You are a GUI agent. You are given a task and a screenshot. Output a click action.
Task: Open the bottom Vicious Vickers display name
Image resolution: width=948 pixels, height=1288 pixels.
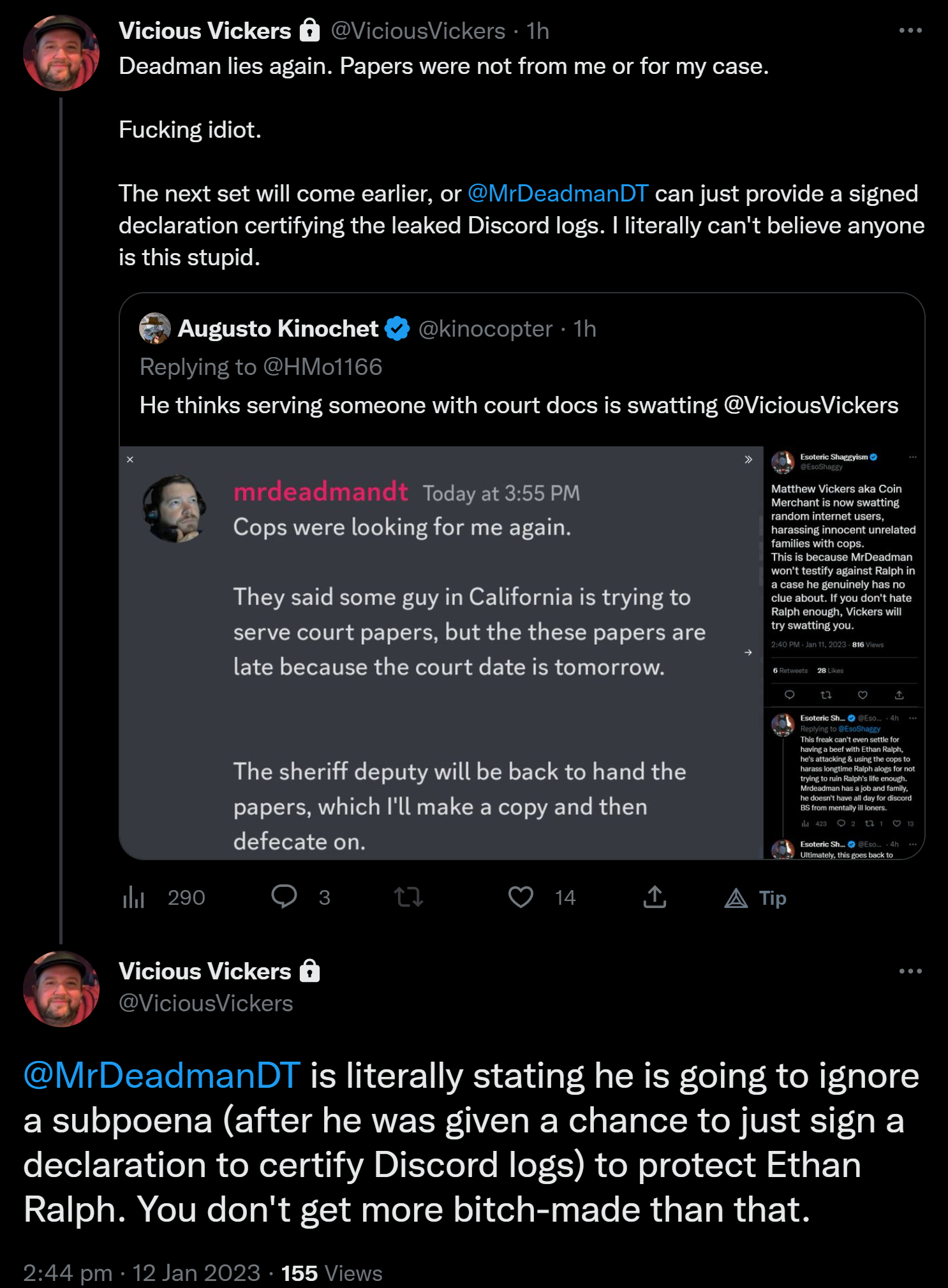click(205, 971)
